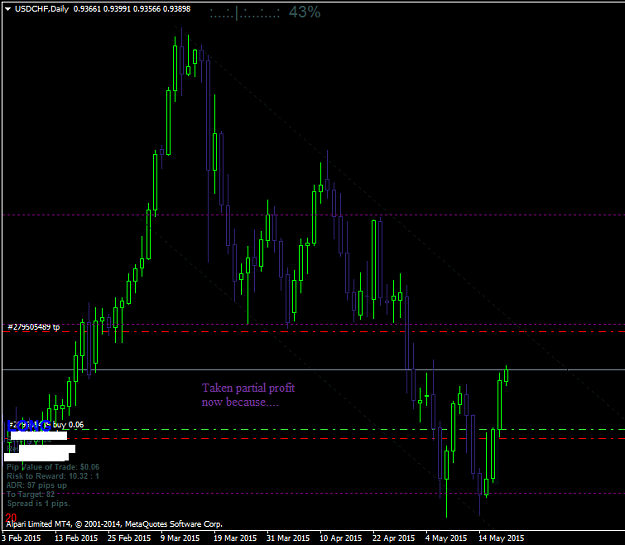Click the 43% candle progress indicator
This screenshot has height=545, width=625.
coord(305,12)
